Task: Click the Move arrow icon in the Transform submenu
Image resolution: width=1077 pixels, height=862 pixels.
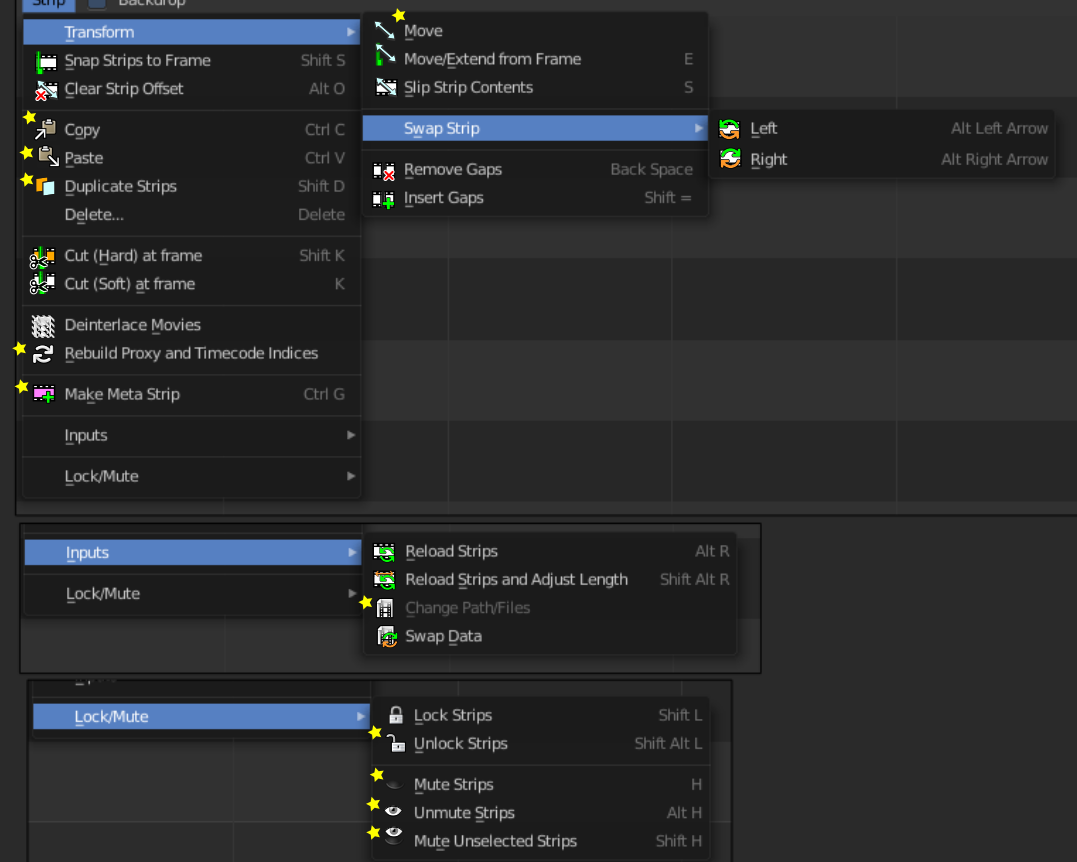Action: 385,30
